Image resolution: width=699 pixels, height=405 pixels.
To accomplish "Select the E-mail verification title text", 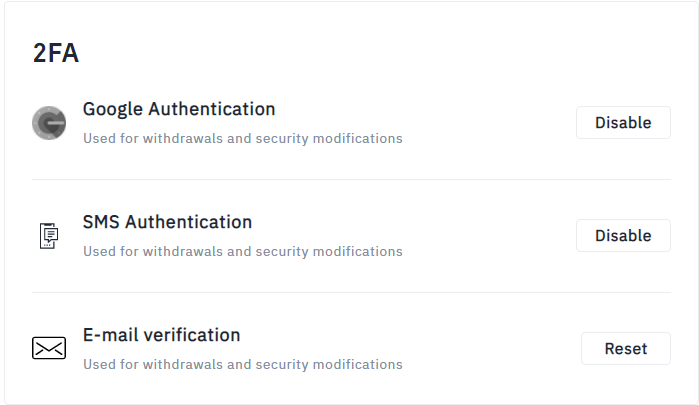I will [x=162, y=335].
